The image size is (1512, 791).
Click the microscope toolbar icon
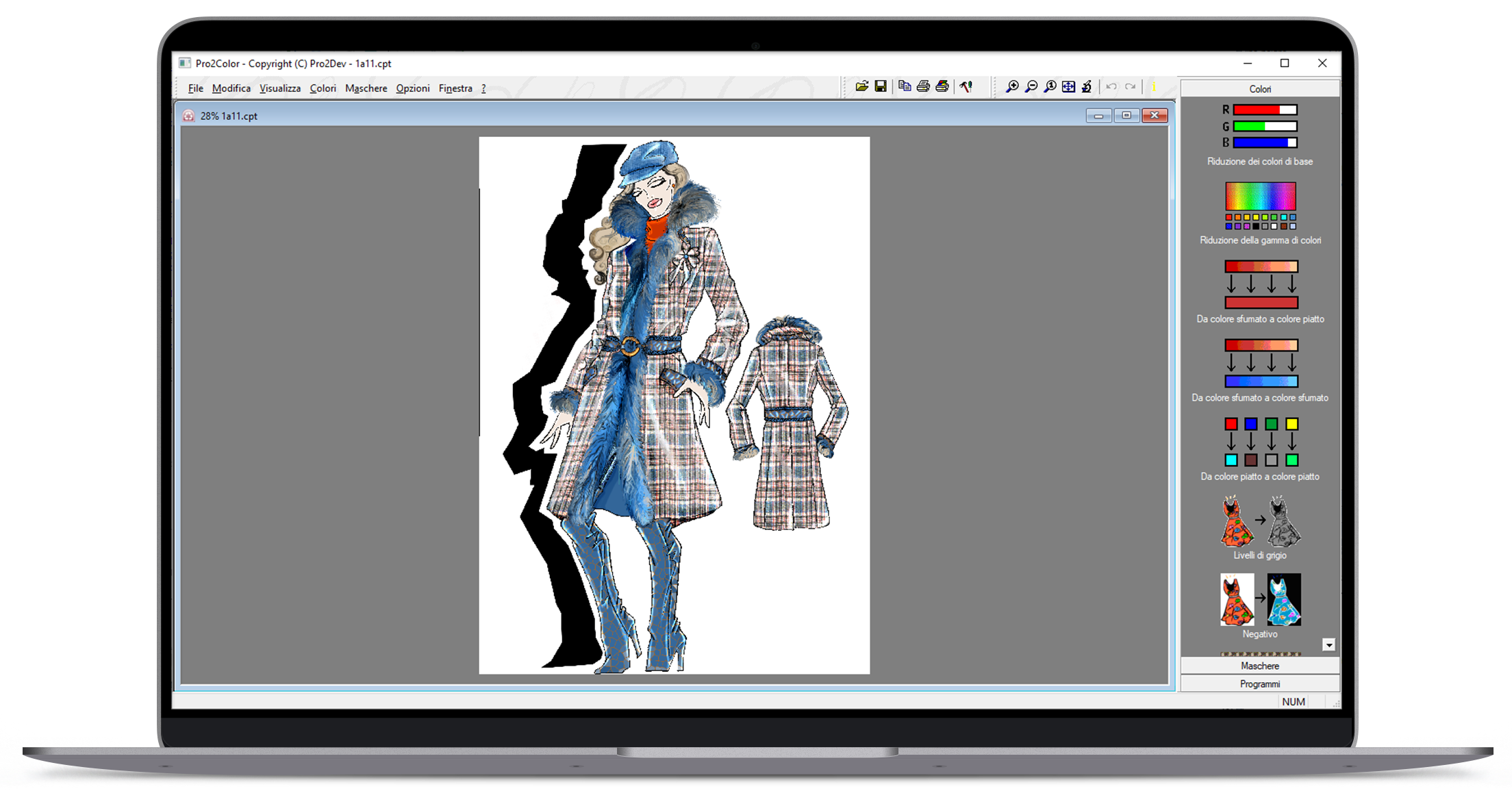(1087, 86)
